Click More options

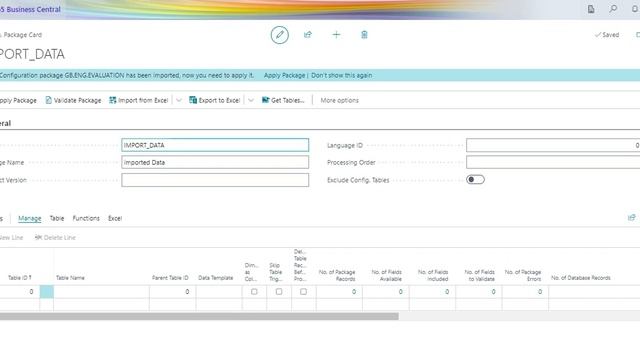[339, 100]
